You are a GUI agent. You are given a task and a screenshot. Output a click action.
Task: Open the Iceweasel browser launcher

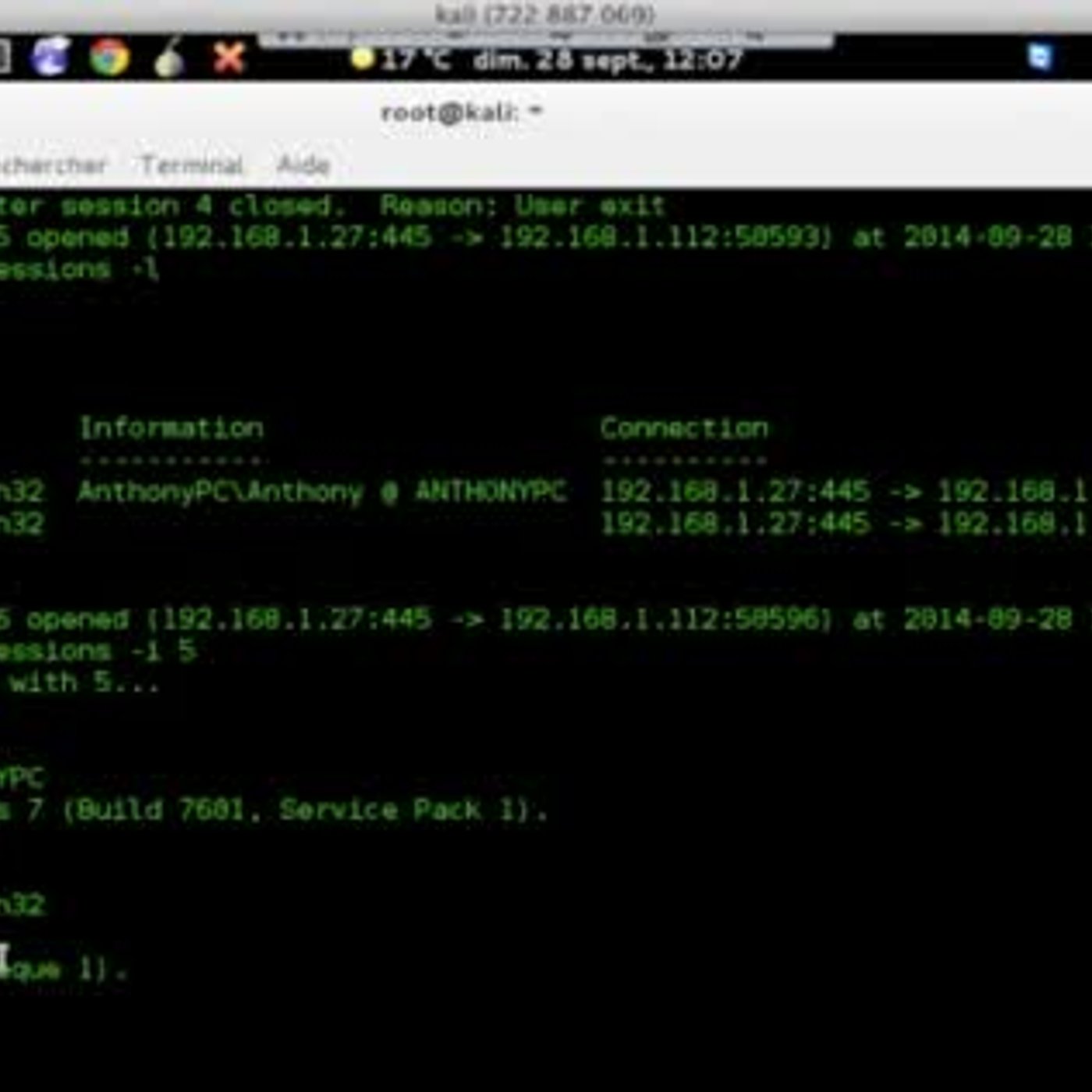tap(50, 57)
